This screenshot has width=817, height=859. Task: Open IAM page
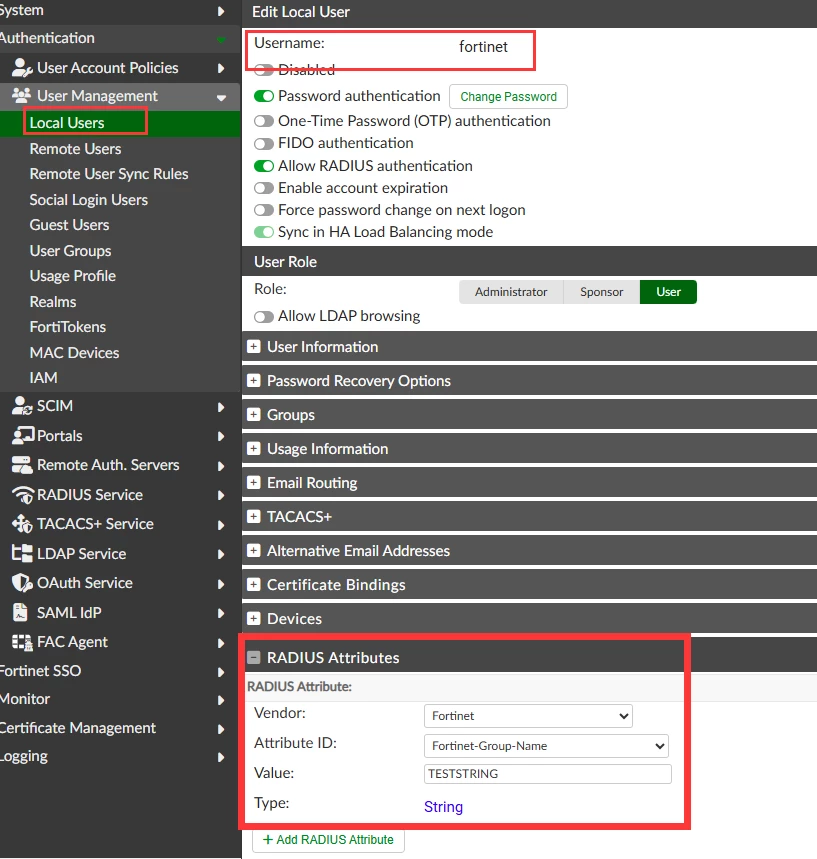tap(43, 377)
